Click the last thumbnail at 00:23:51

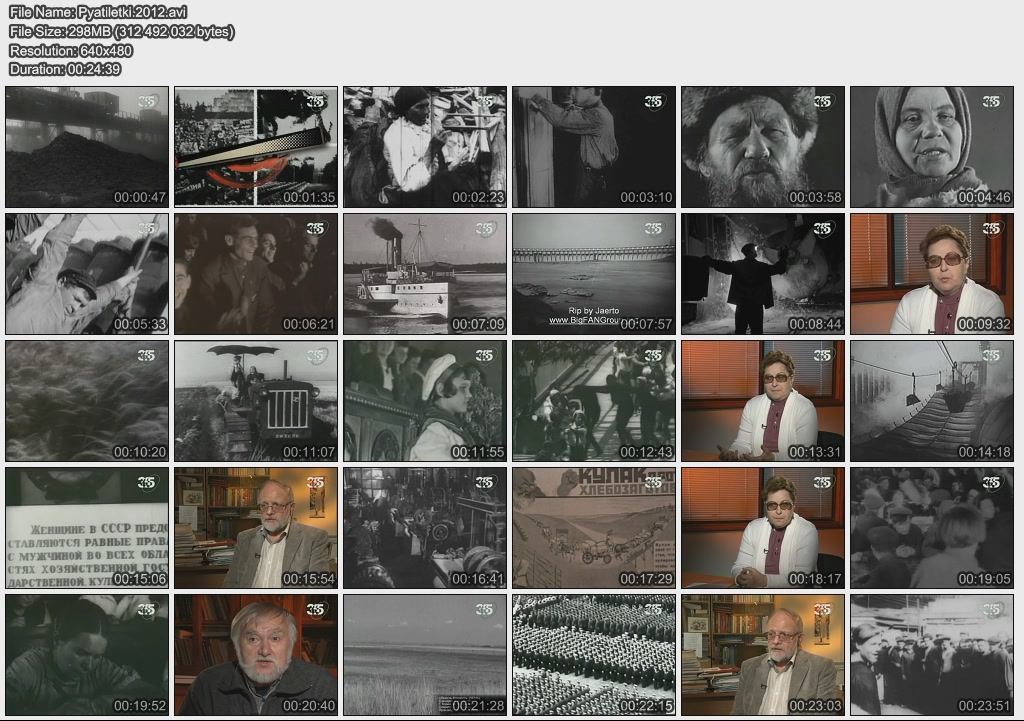coord(932,655)
